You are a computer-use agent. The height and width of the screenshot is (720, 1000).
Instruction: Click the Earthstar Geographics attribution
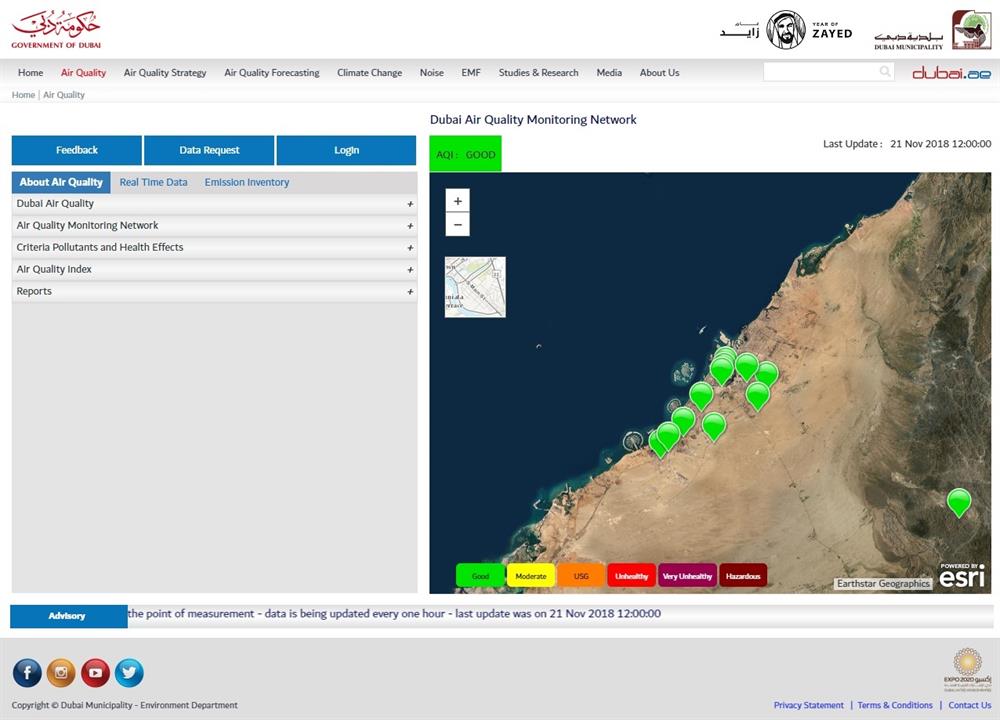pyautogui.click(x=883, y=584)
